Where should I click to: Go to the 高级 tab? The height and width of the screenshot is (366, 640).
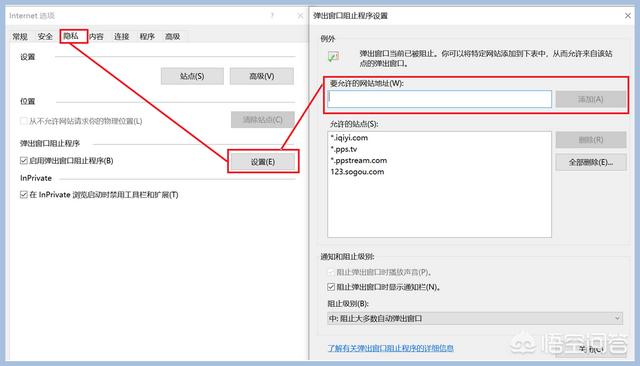(172, 37)
